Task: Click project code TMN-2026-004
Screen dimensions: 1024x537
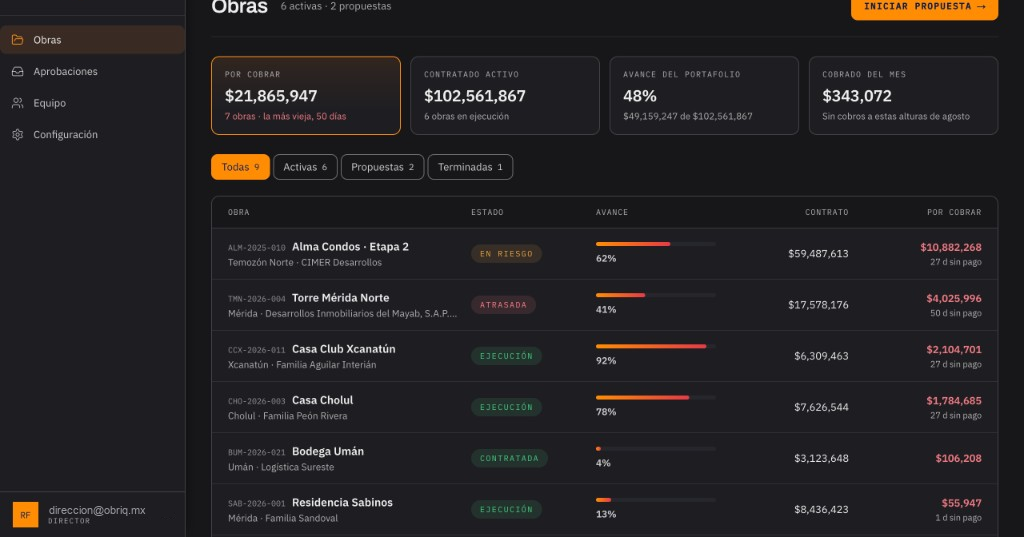Action: click(x=257, y=299)
